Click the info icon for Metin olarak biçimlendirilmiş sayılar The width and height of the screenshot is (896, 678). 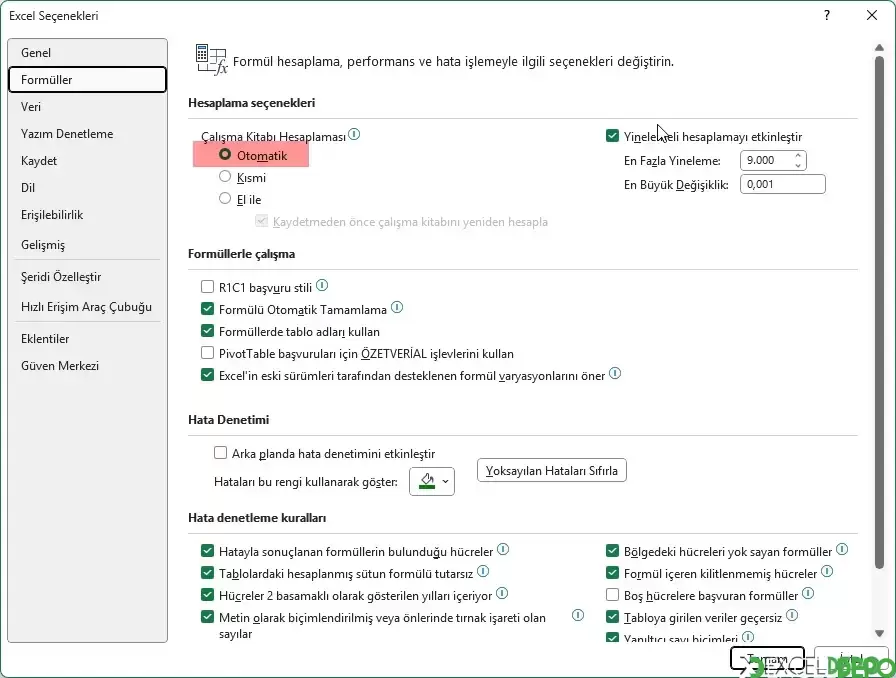(x=578, y=615)
